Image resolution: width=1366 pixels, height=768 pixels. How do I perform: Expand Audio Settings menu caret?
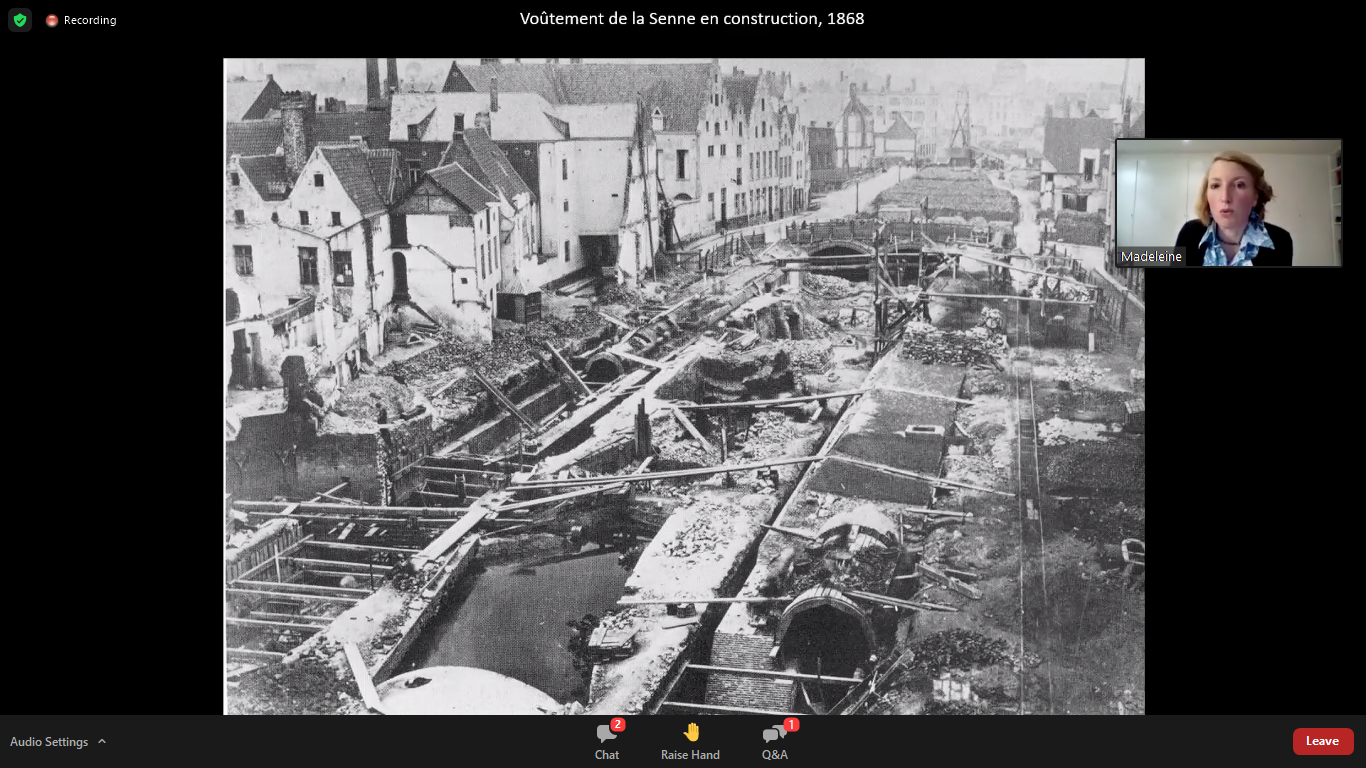(x=102, y=742)
